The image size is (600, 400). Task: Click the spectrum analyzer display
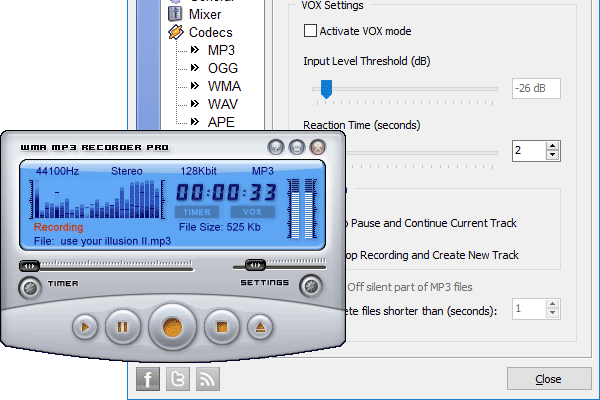coord(98,199)
